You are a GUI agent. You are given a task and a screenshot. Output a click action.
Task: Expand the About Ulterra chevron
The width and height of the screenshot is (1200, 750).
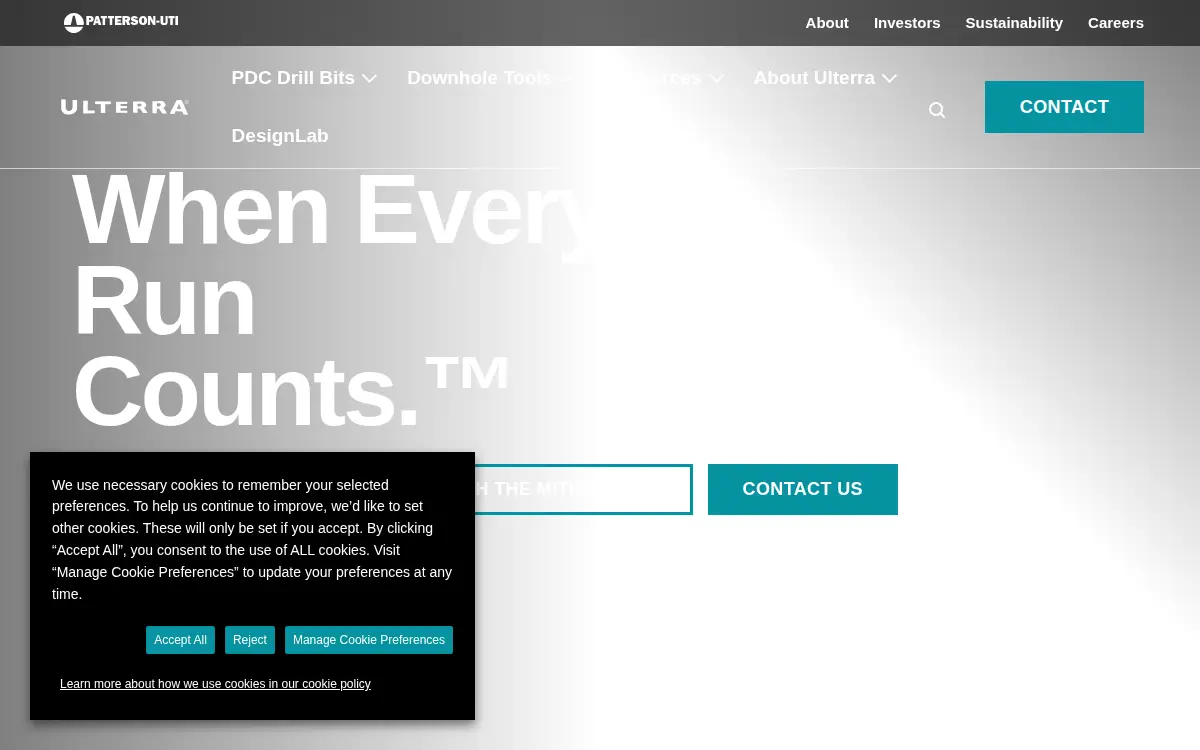[889, 78]
